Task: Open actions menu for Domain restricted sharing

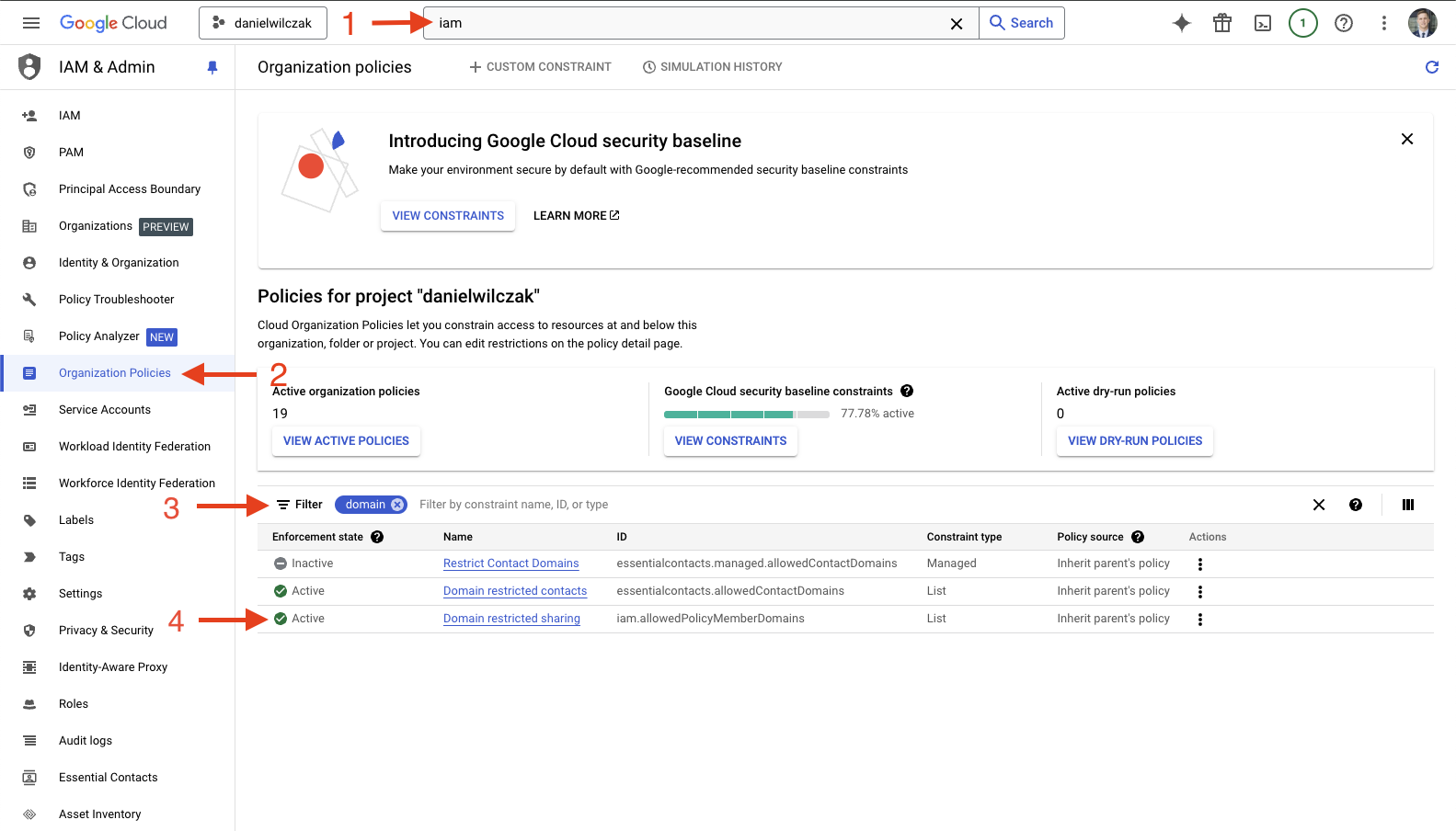Action: (x=1200, y=620)
